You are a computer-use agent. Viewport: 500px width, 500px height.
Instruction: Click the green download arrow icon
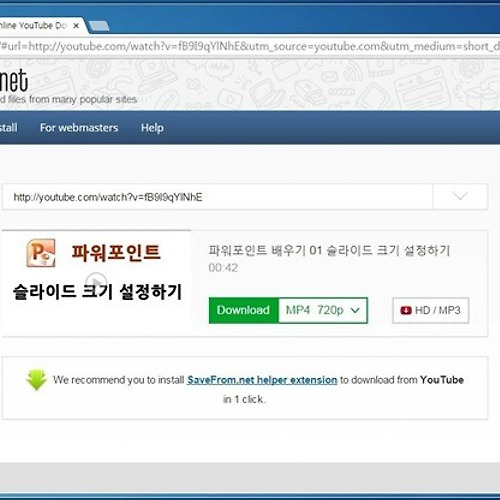[36, 380]
